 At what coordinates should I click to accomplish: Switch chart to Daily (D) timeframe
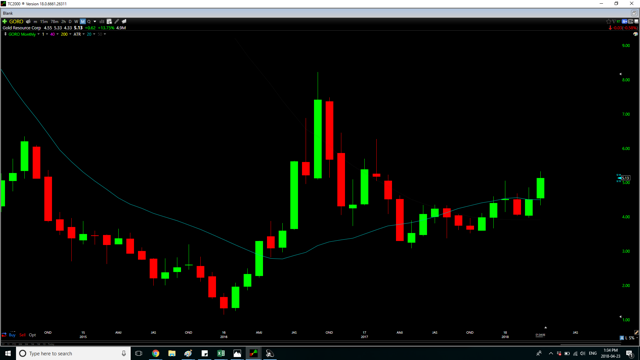[70, 22]
